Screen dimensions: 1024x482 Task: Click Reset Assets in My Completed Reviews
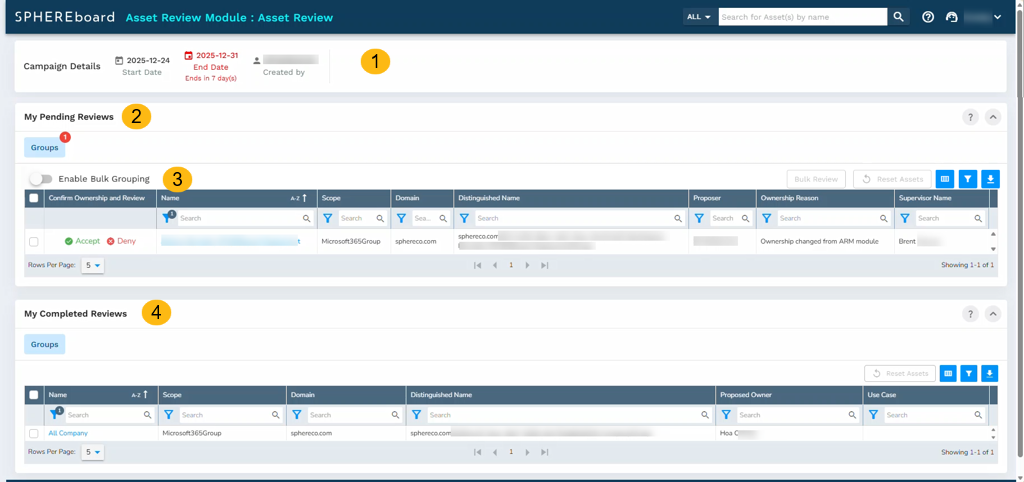(900, 374)
